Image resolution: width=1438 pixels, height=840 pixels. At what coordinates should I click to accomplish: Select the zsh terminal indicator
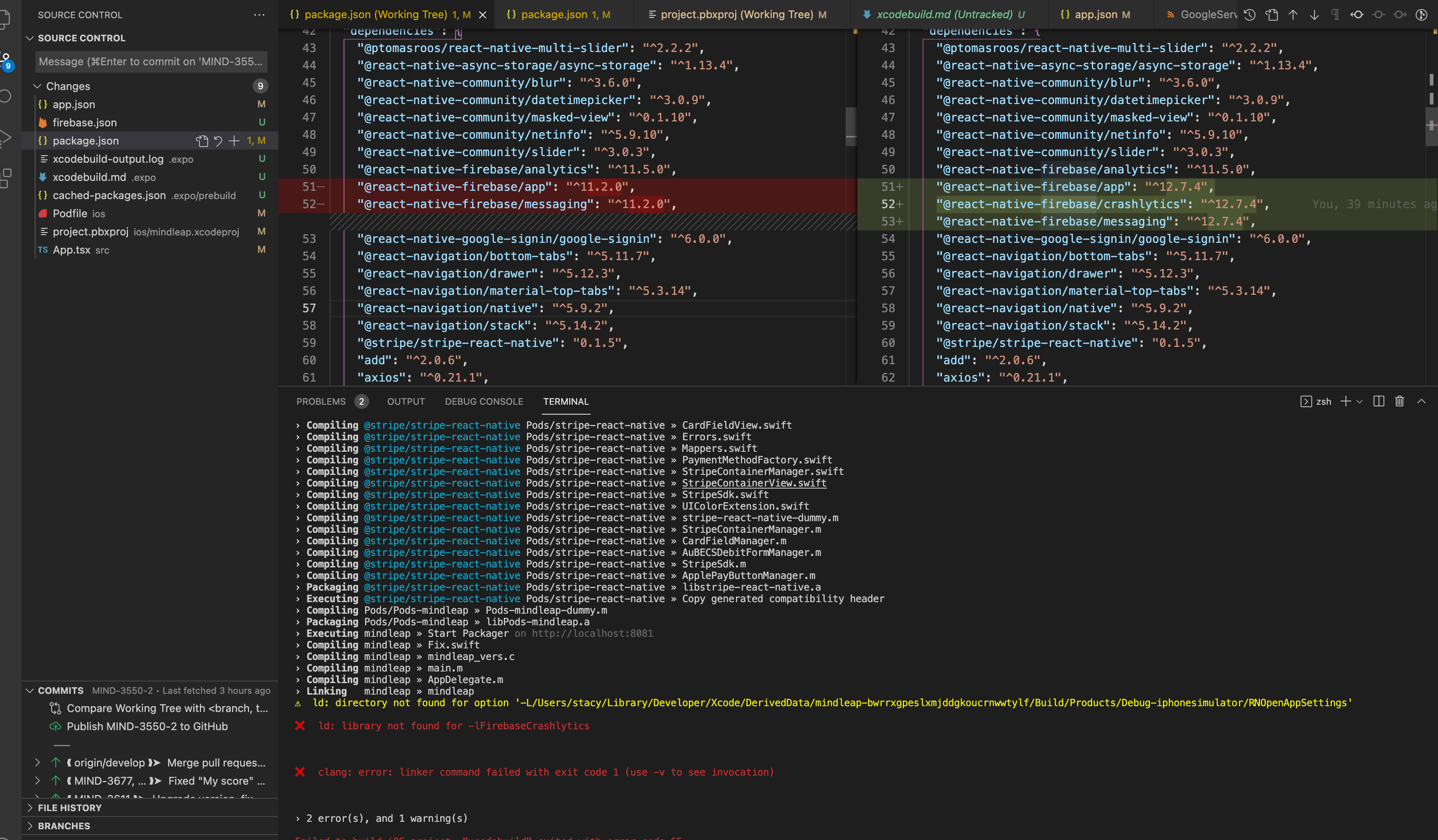(1316, 401)
